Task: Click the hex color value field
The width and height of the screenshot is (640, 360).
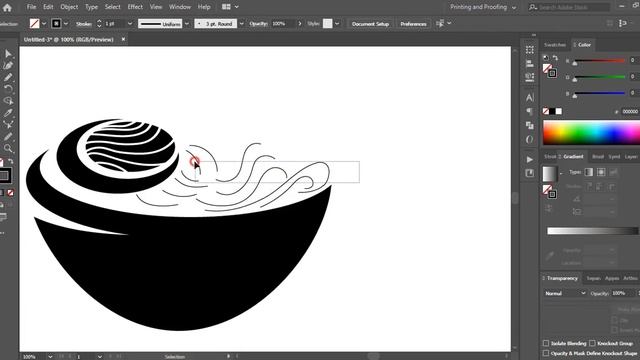Action: 630,111
